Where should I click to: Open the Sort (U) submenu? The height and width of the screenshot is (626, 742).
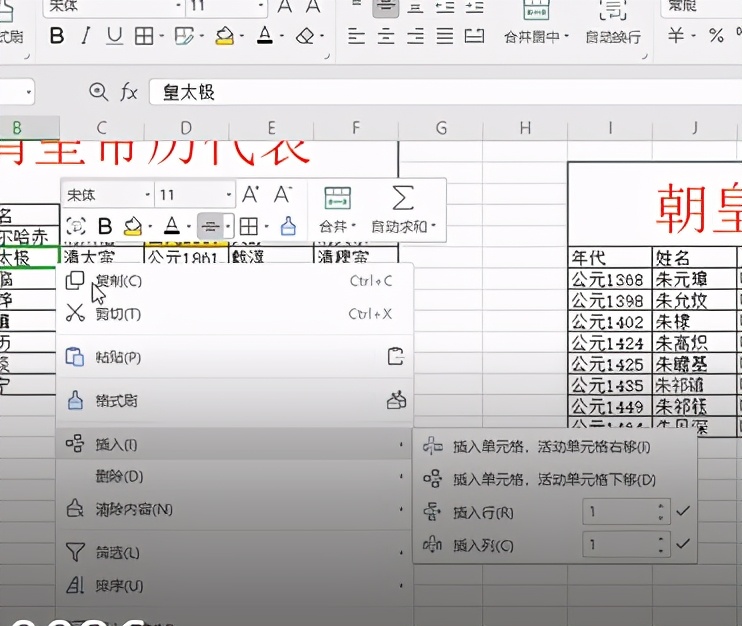coord(234,586)
